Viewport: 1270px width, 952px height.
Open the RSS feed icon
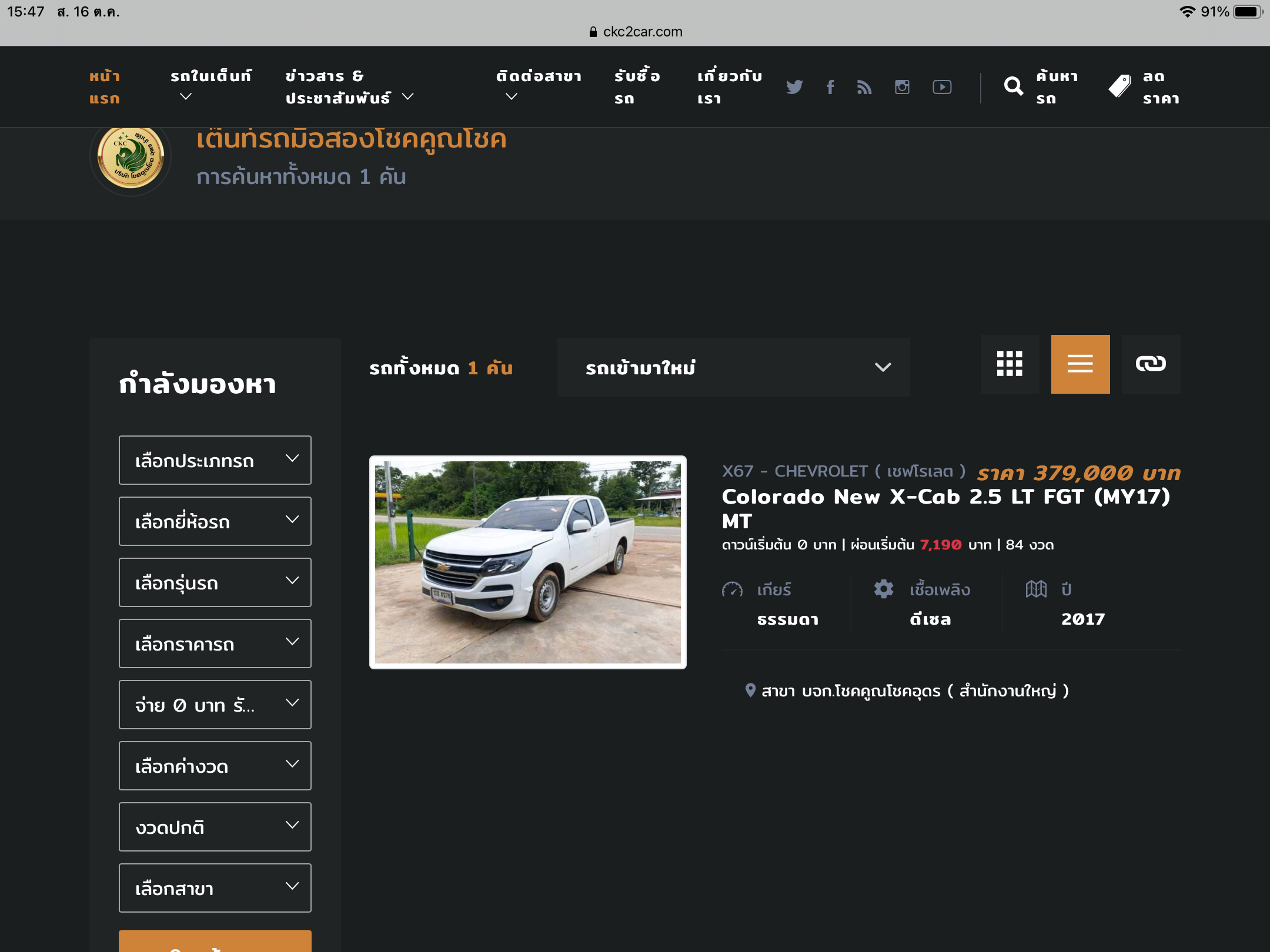[864, 87]
